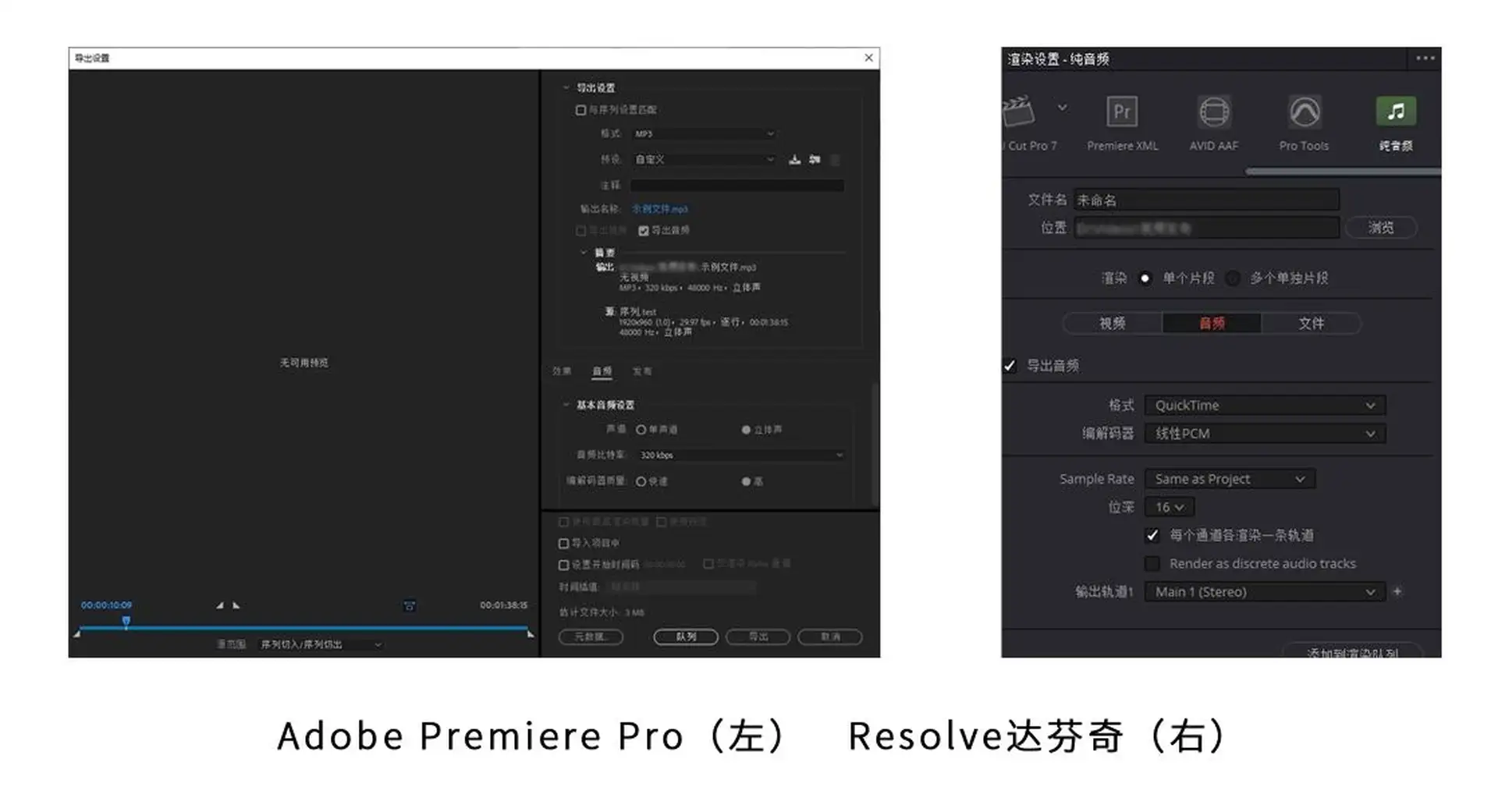
Task: Select the 高 codec quality radio button
Action: [746, 482]
